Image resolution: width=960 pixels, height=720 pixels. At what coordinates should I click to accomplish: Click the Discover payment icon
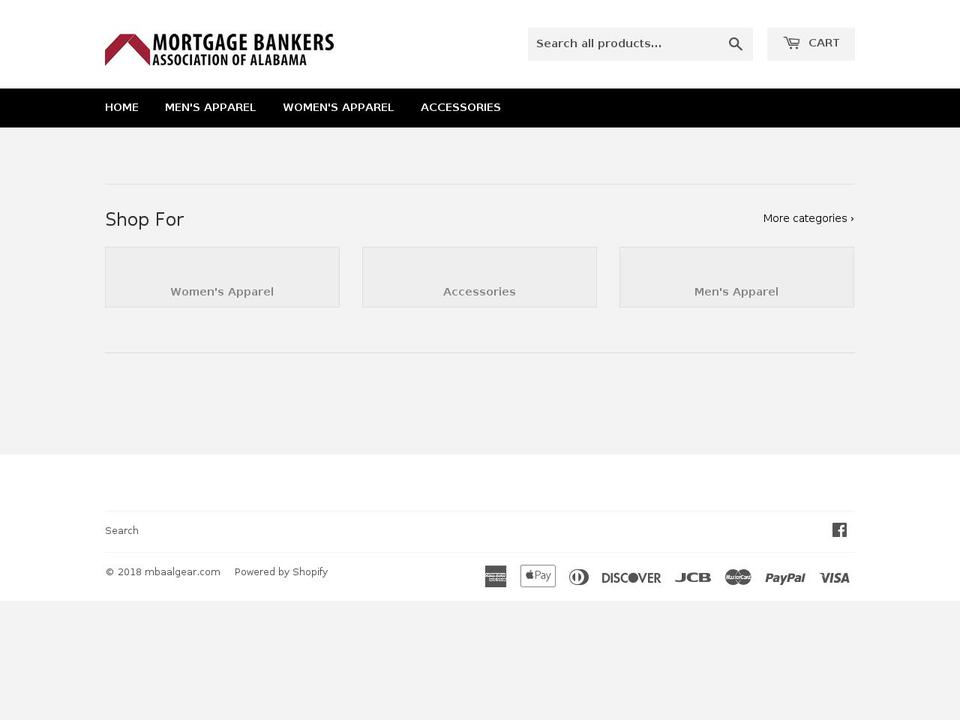pyautogui.click(x=631, y=577)
